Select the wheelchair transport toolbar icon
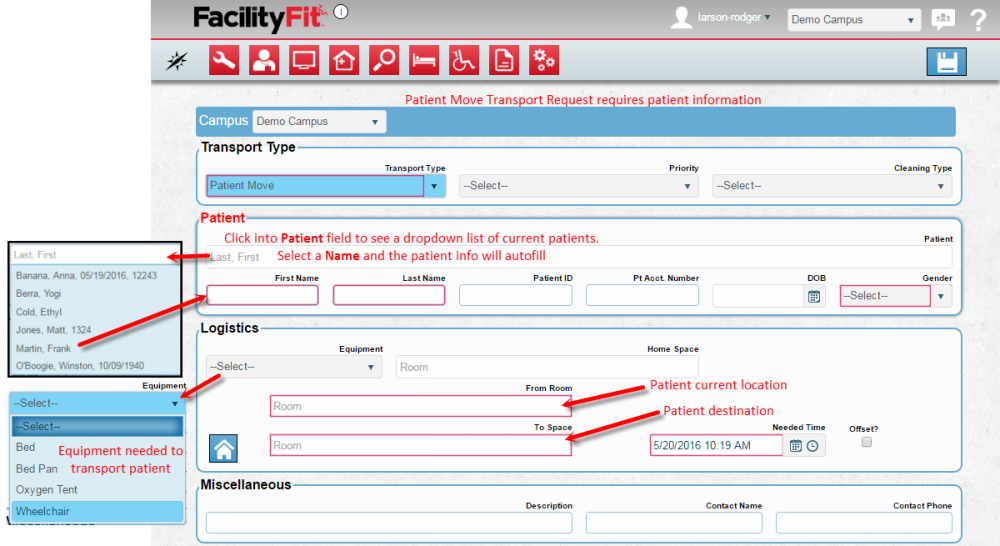The height and width of the screenshot is (546, 1000). 464,61
